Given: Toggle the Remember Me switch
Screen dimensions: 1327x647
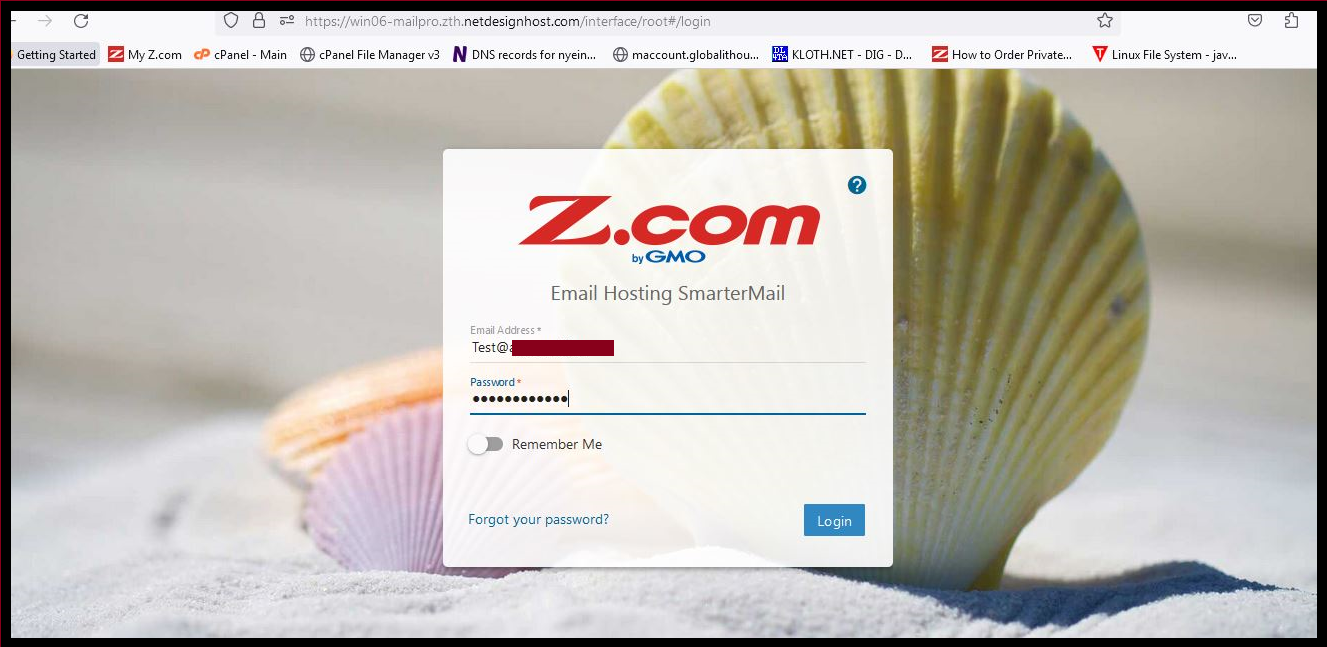Looking at the screenshot, I should 486,444.
